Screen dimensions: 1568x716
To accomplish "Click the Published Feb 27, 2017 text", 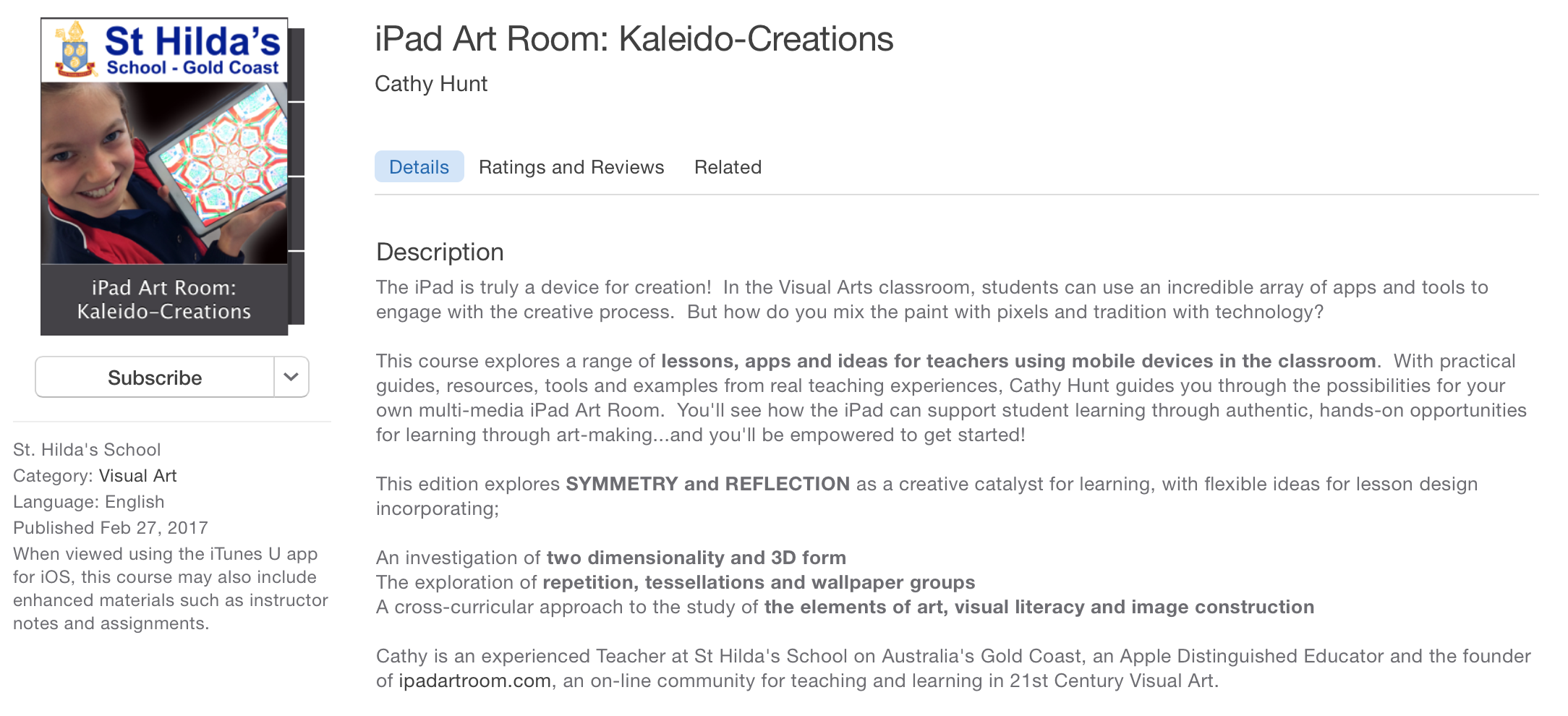I will (111, 528).
